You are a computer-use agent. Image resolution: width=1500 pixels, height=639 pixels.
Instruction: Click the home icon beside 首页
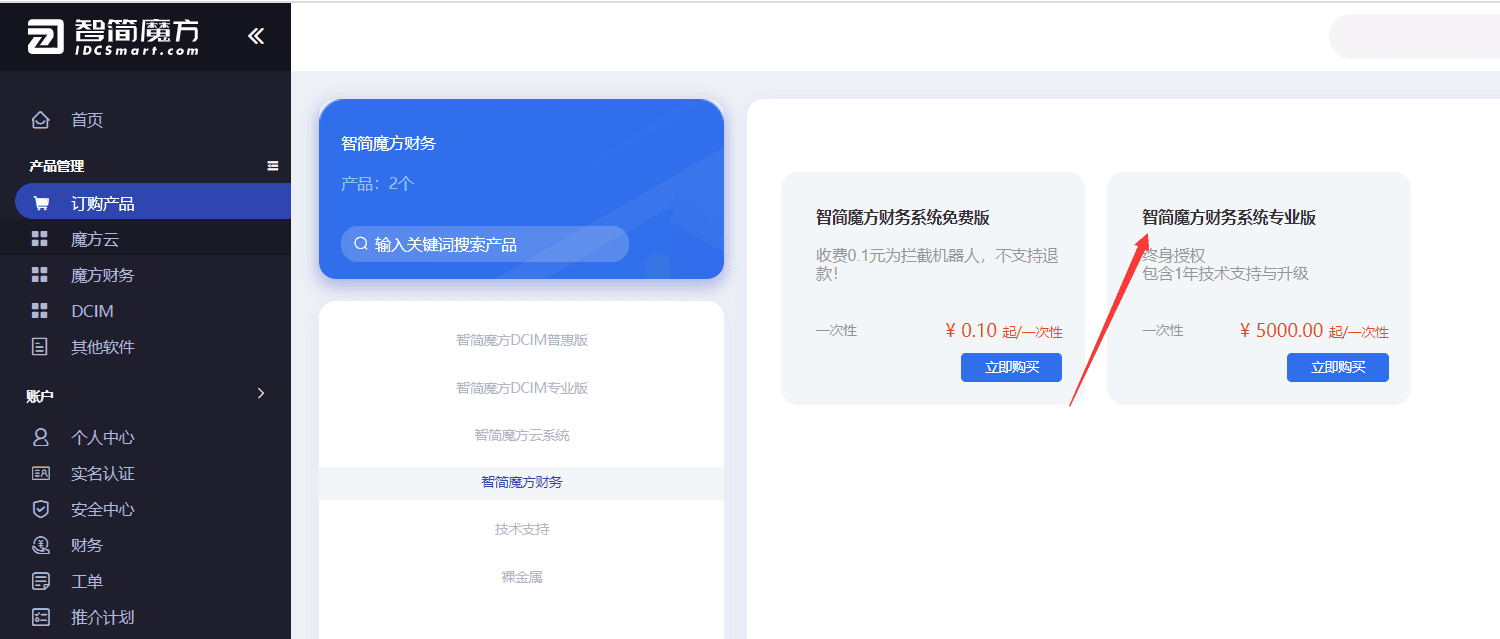click(40, 120)
